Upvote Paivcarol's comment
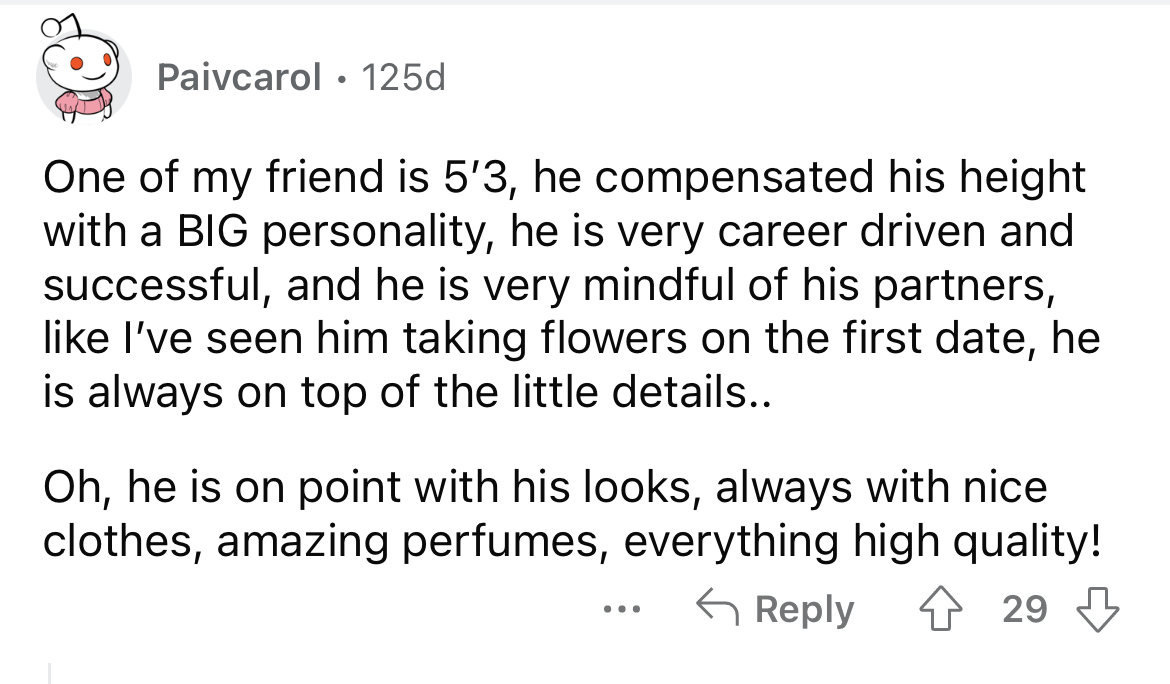The width and height of the screenshot is (1170, 684). pos(939,609)
